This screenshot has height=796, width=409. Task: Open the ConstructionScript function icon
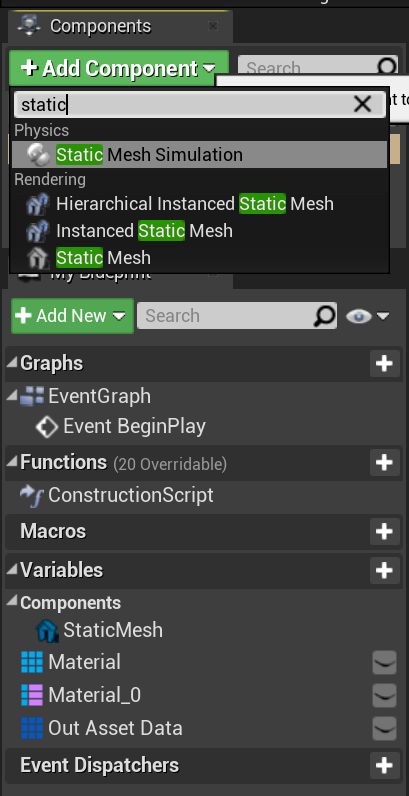click(32, 495)
